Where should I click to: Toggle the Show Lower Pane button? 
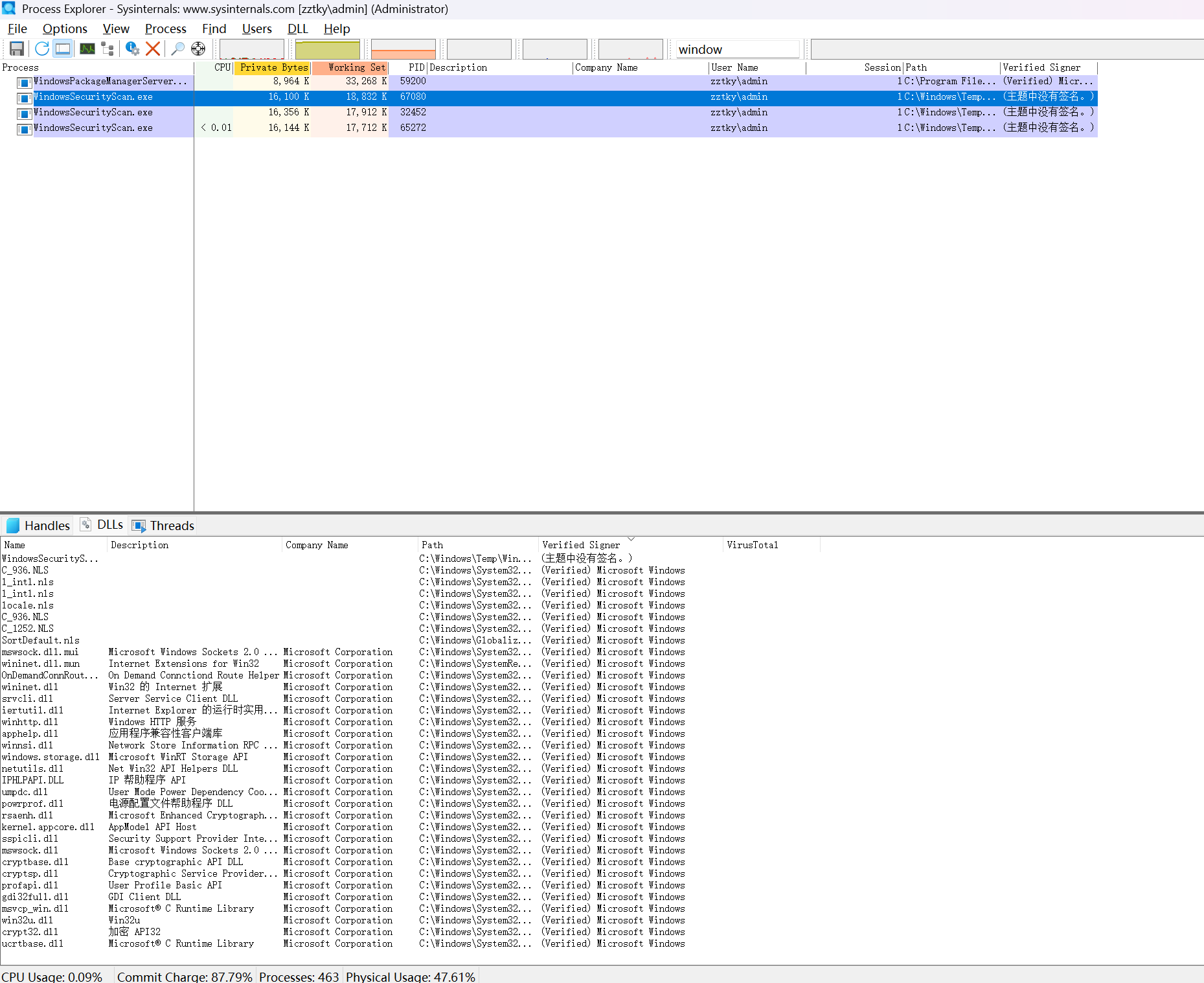pos(63,49)
